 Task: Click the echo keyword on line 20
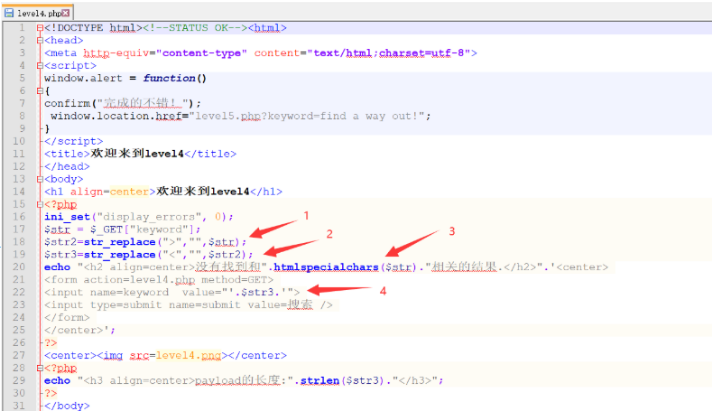pyautogui.click(x=57, y=267)
